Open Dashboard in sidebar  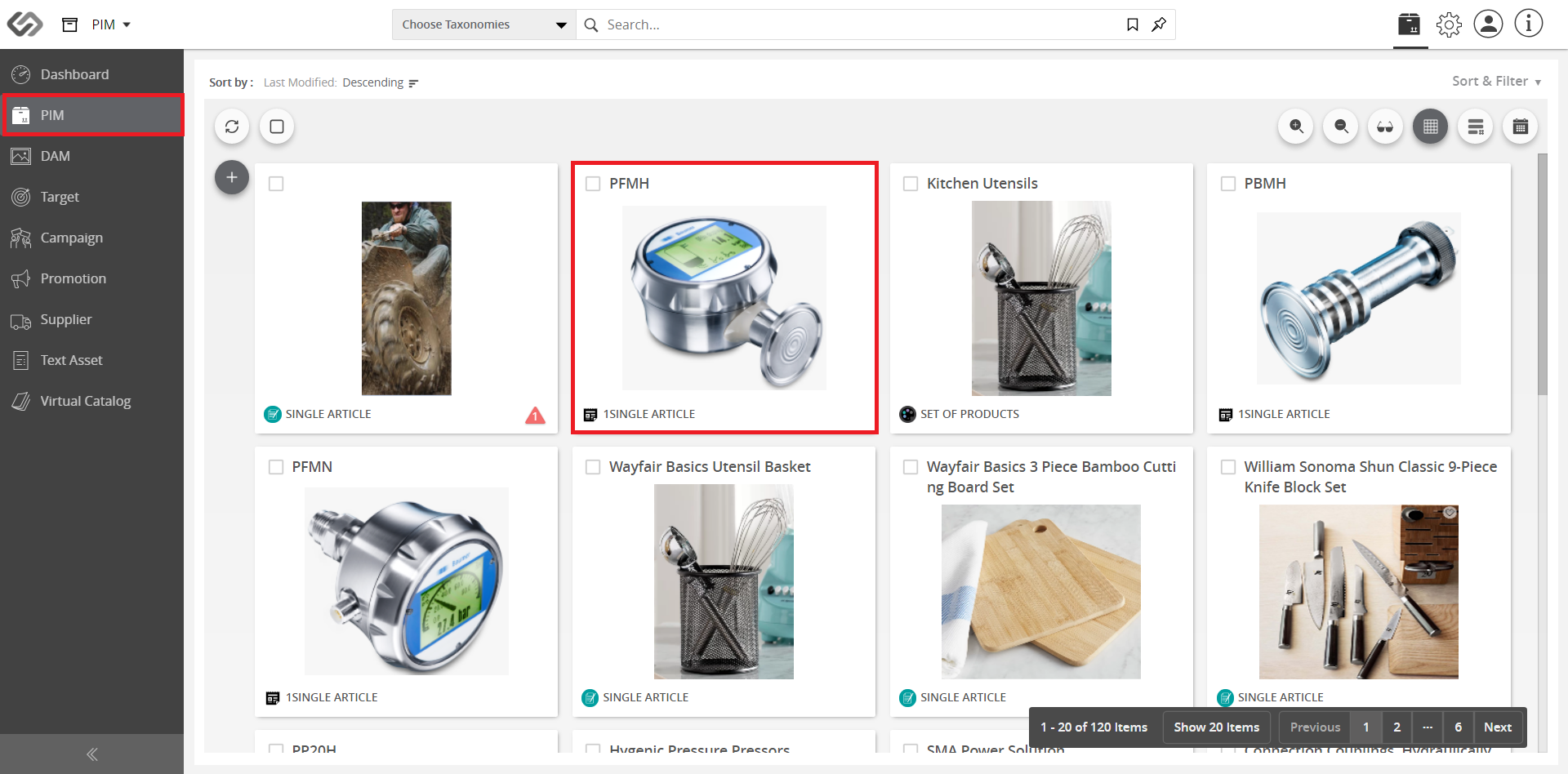click(91, 74)
